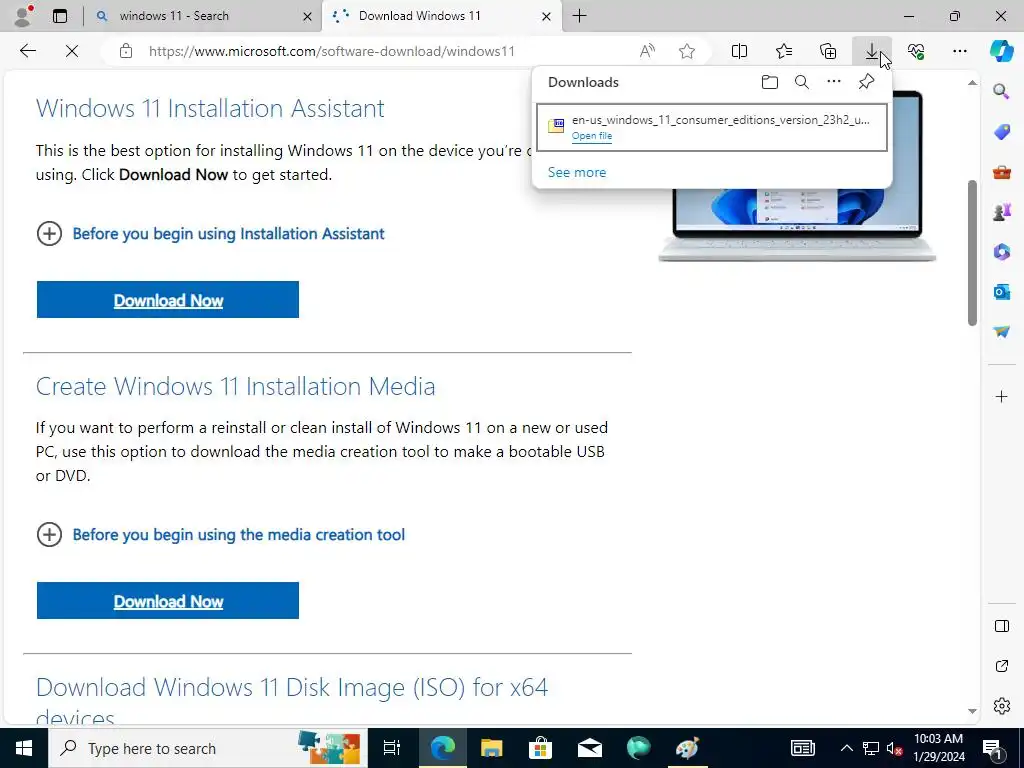
Task: View site information lock icon
Action: tap(126, 51)
